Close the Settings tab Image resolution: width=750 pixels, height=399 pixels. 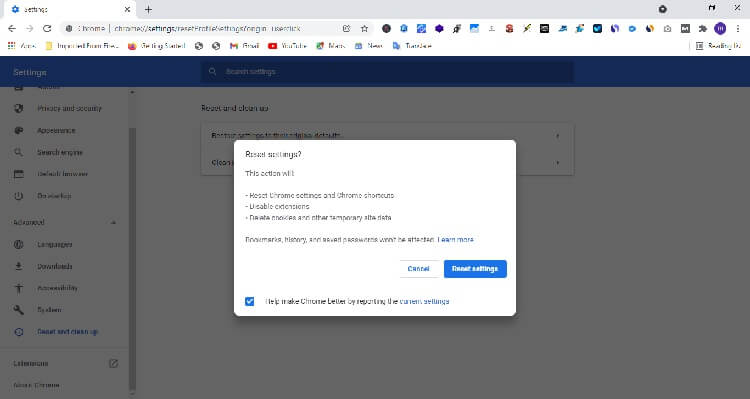[x=127, y=10]
